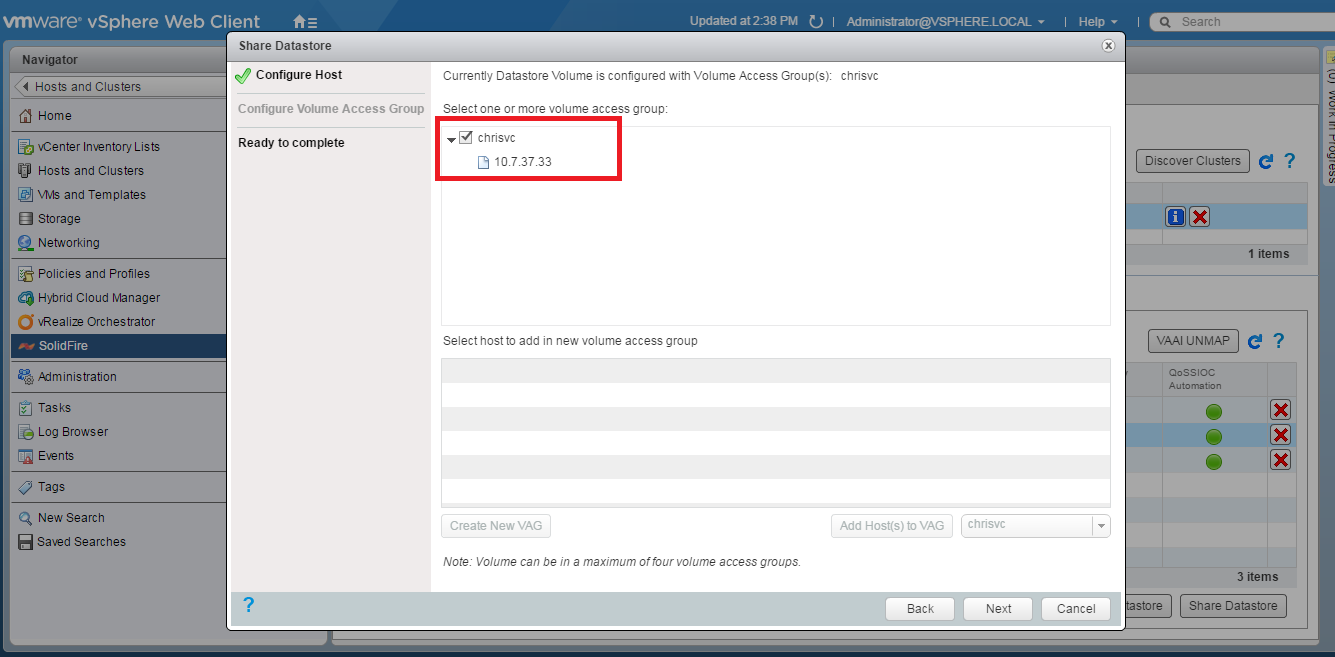Open Administration in Navigator

click(x=77, y=377)
